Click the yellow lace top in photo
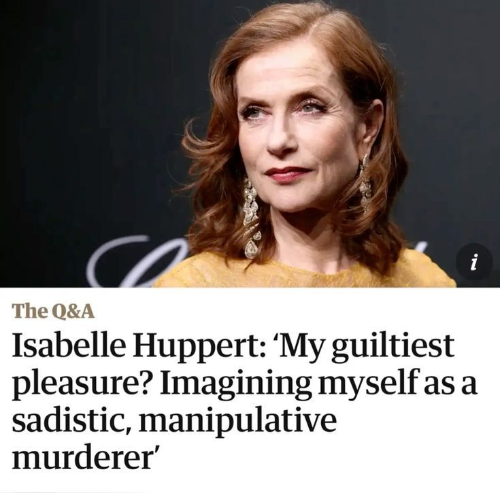 300,271
